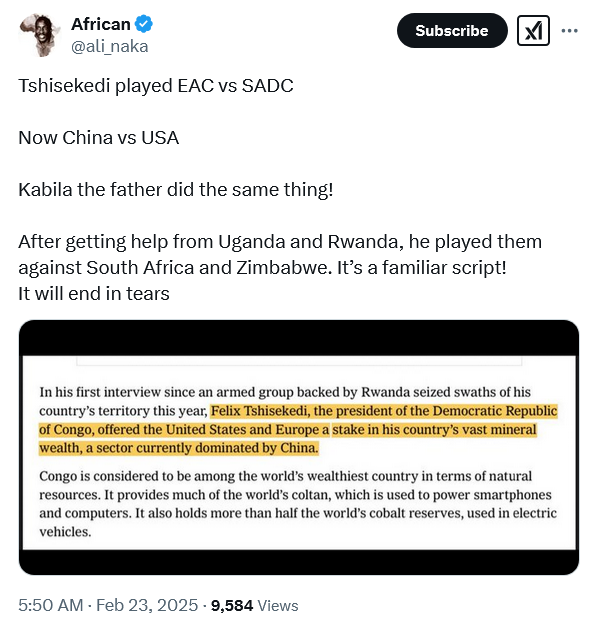
Task: Click the tweet line 'Tshisekedi played EAC vs SADC'
Action: 156,86
